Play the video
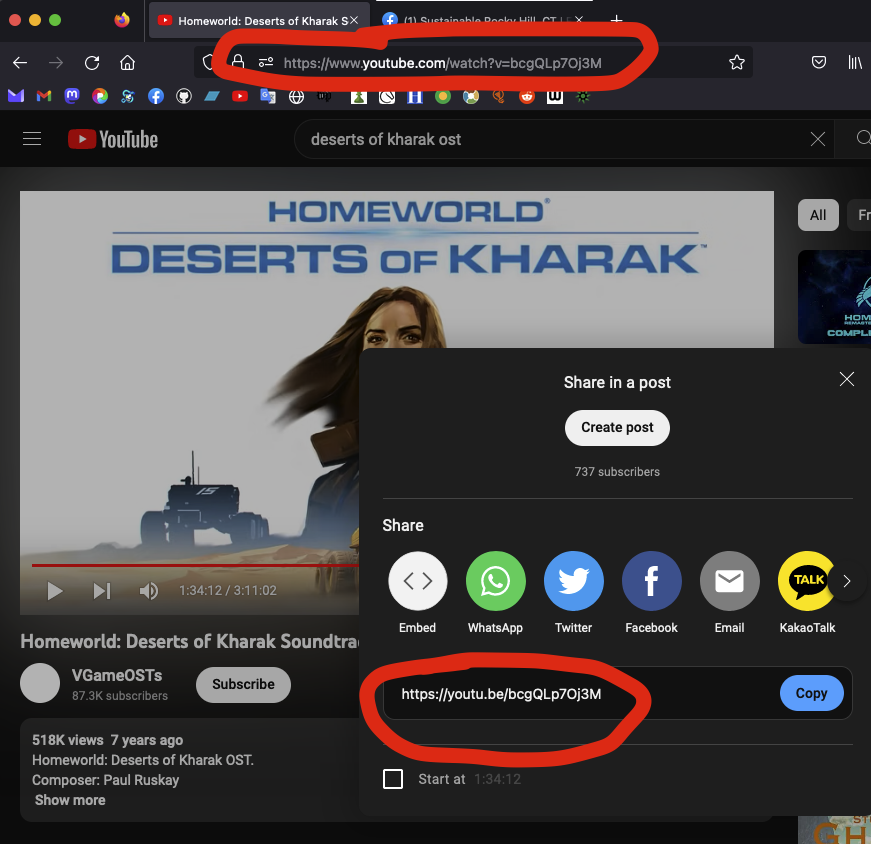The width and height of the screenshot is (871, 844). point(54,591)
